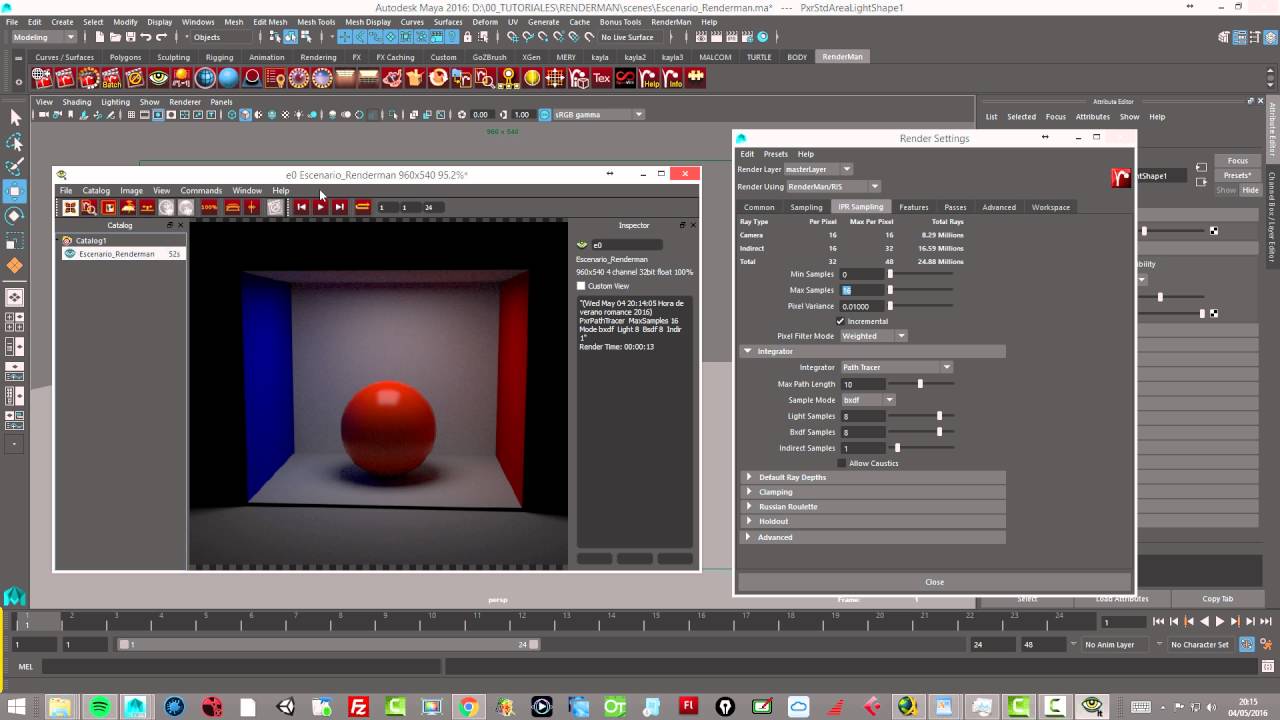Click the 100% zoom icon in render window
The width and height of the screenshot is (1280, 720).
pyautogui.click(x=209, y=207)
